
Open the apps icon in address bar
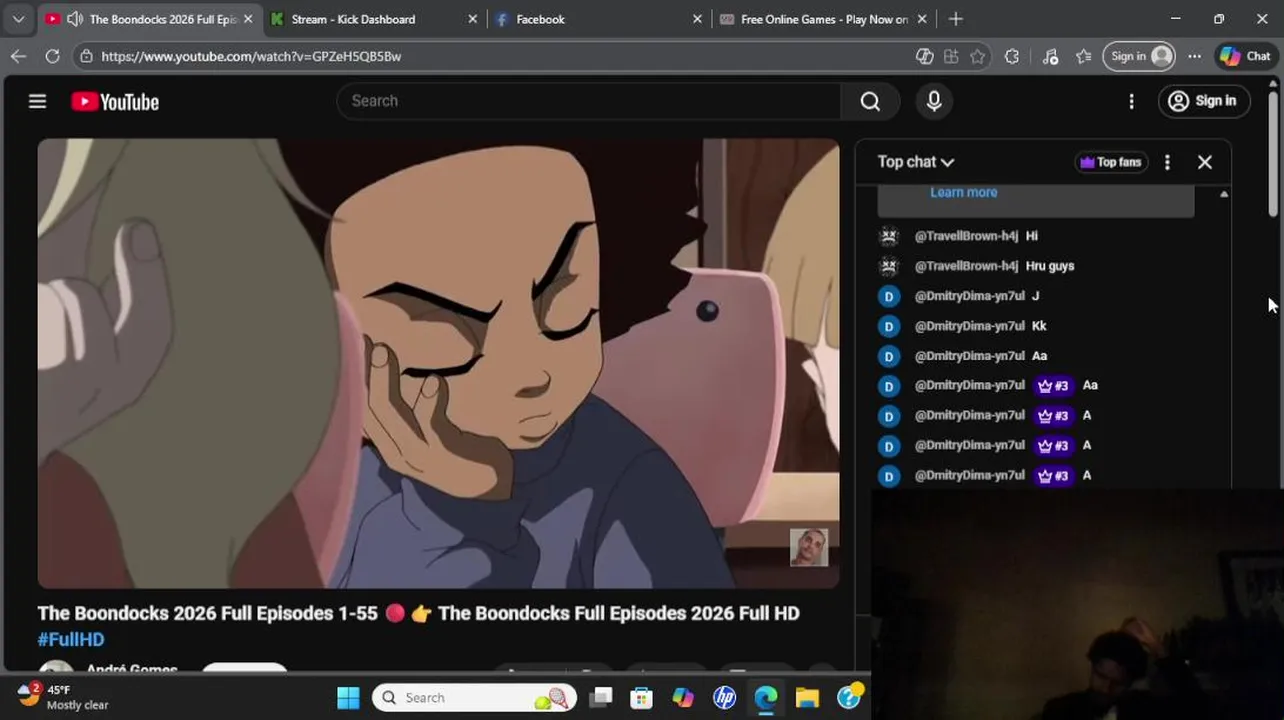pos(951,57)
